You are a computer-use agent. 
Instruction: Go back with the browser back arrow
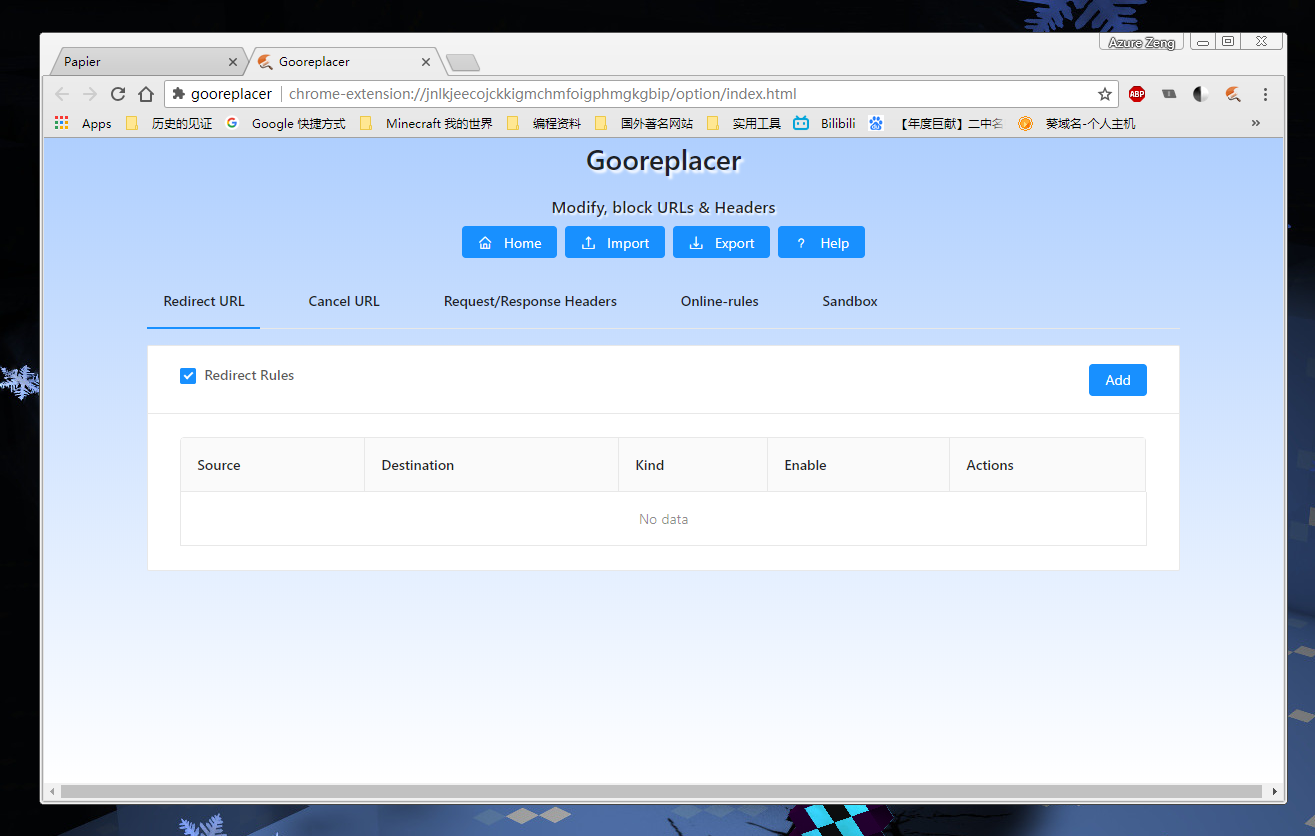(x=62, y=94)
